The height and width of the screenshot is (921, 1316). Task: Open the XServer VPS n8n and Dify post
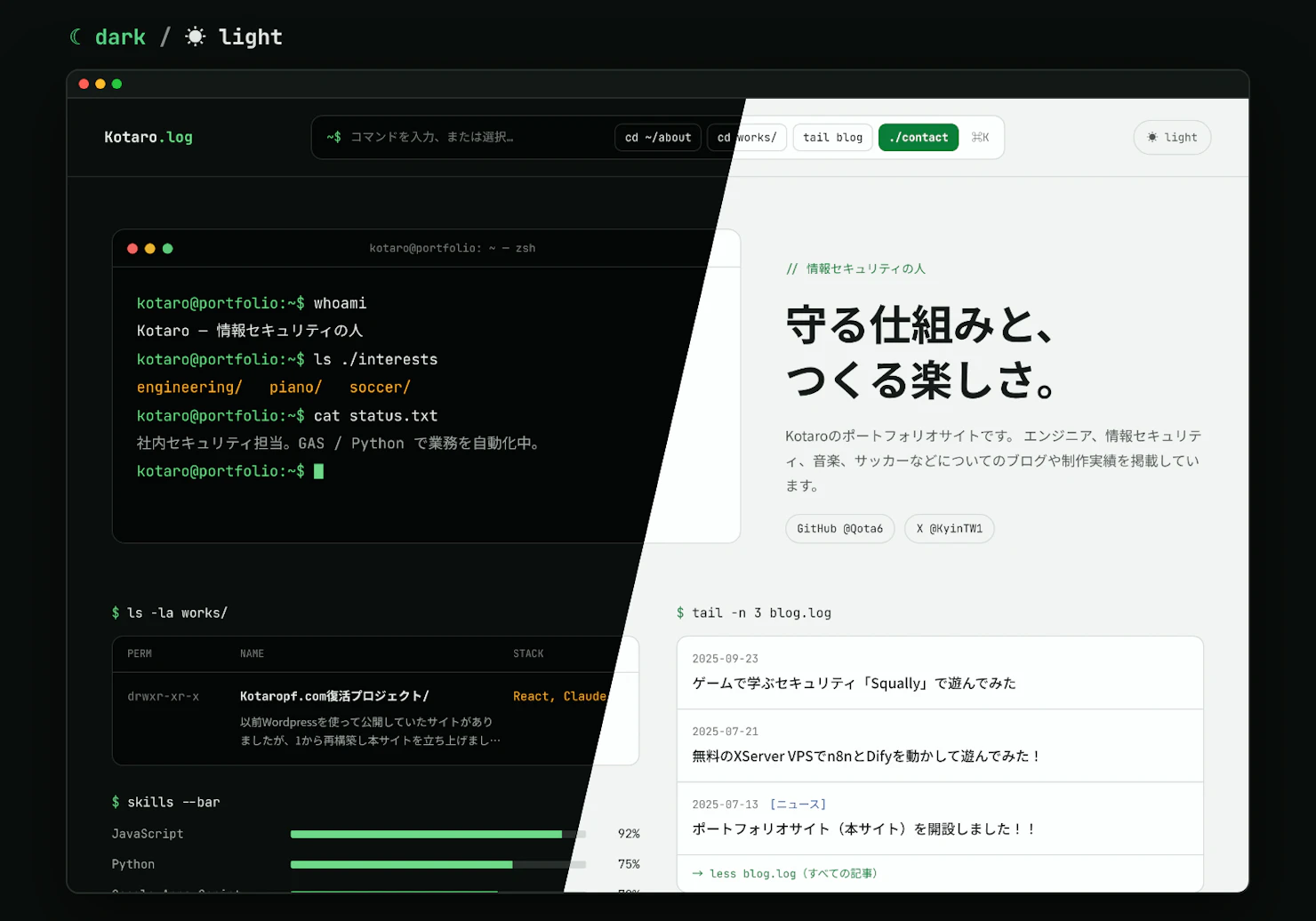[x=941, y=746]
